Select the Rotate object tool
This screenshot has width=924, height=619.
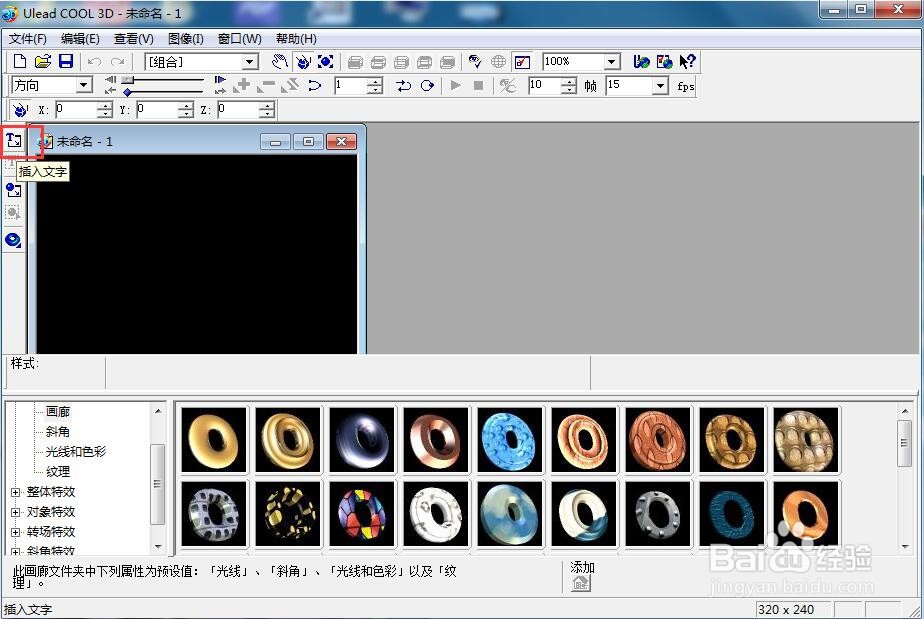point(303,61)
